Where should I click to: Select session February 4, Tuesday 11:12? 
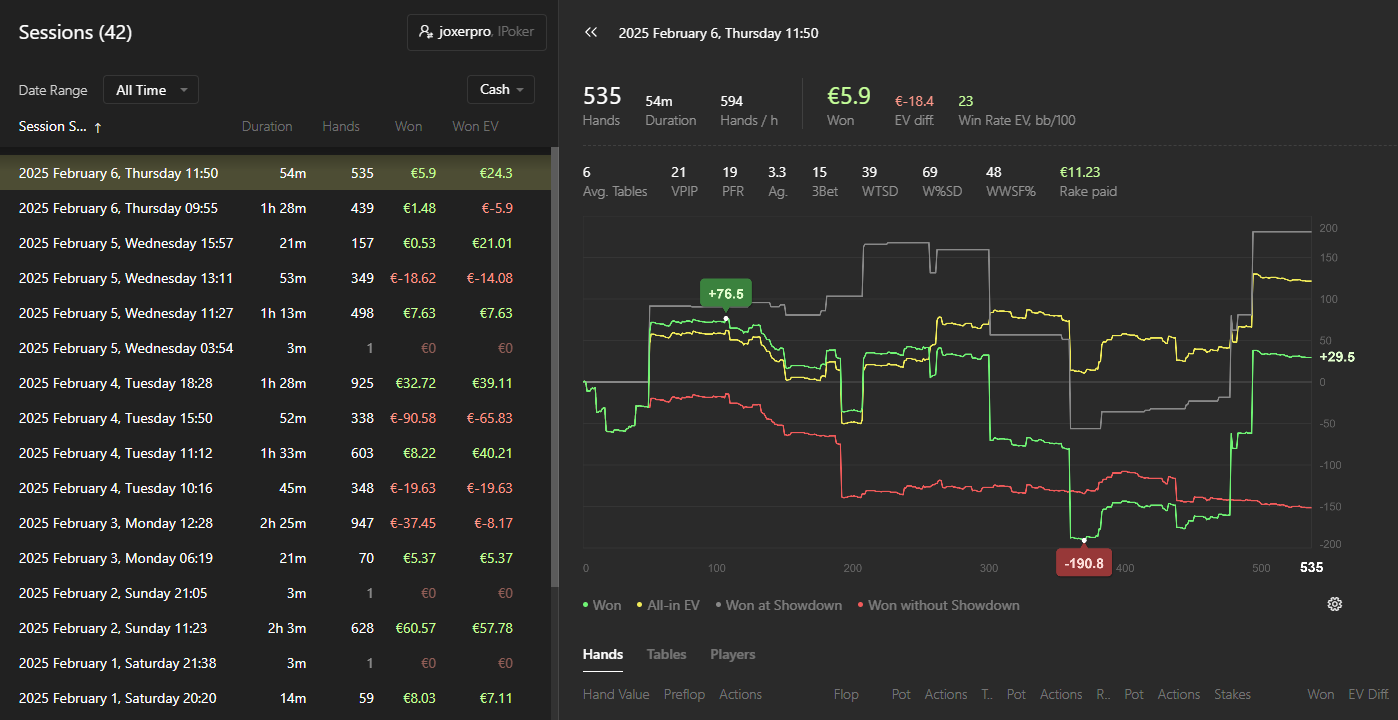pos(275,453)
